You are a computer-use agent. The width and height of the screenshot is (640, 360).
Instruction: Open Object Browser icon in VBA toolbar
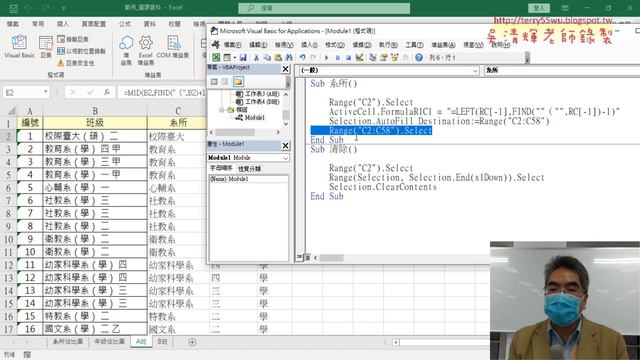pos(395,58)
